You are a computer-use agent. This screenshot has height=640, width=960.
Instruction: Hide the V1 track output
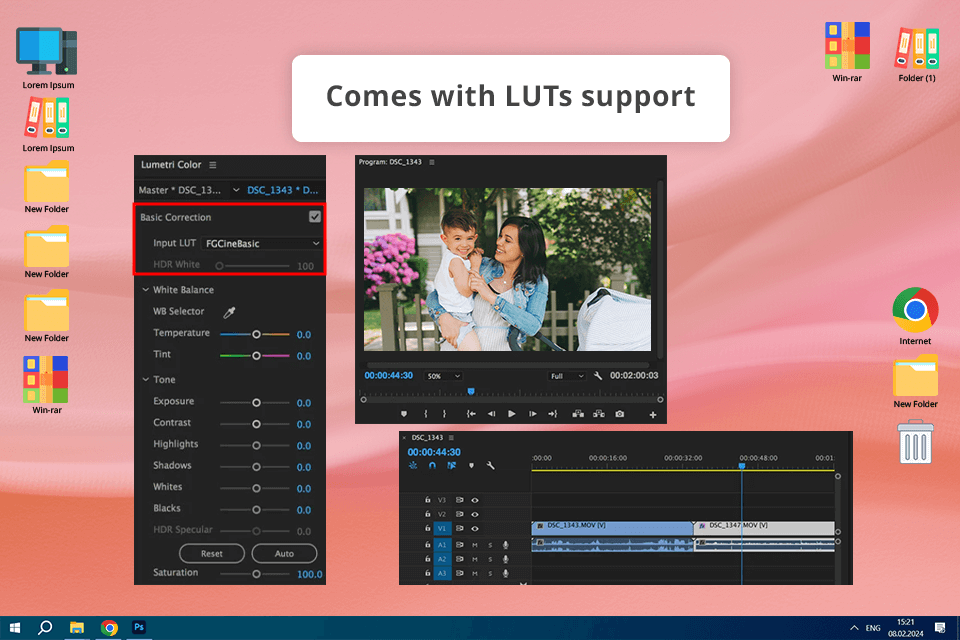[474, 529]
